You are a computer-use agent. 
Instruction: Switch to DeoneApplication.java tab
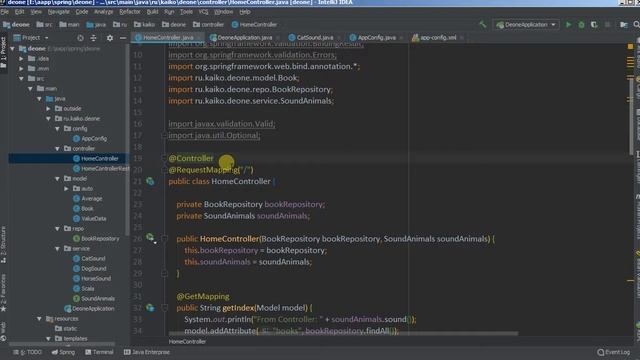pyautogui.click(x=244, y=38)
